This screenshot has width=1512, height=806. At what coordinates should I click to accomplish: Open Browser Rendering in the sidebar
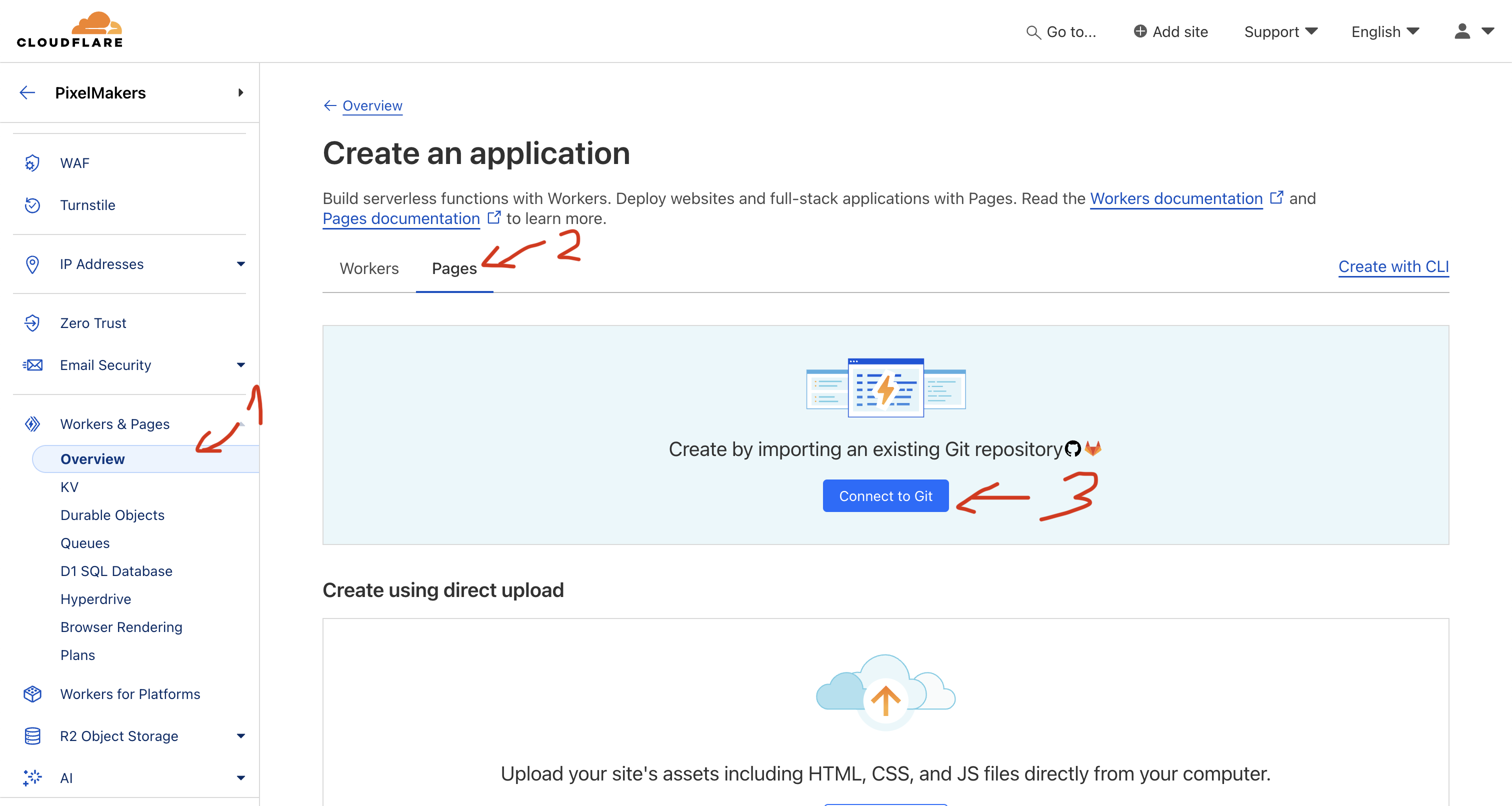pyautogui.click(x=121, y=627)
